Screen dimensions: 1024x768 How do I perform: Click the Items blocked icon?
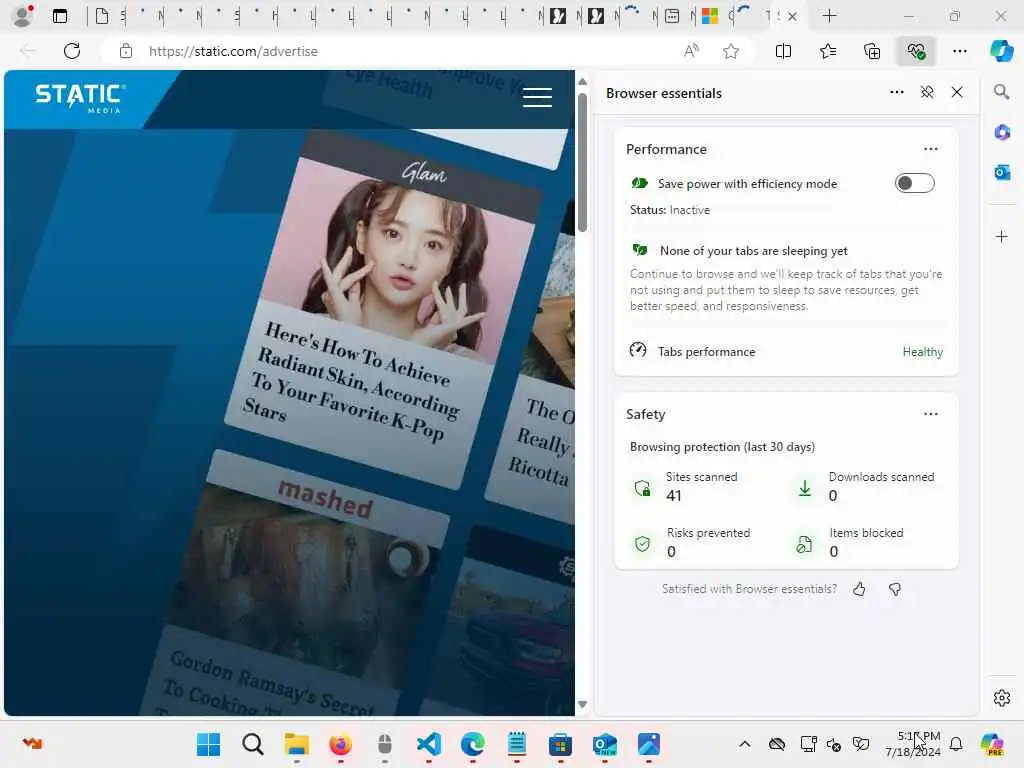(x=804, y=543)
